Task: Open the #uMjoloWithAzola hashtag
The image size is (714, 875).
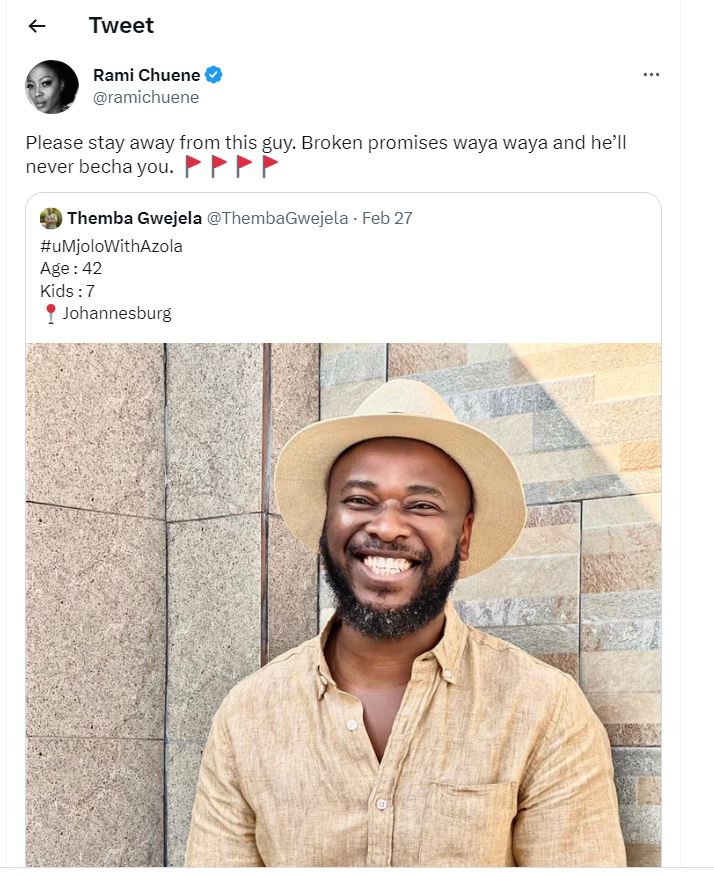Action: (111, 246)
